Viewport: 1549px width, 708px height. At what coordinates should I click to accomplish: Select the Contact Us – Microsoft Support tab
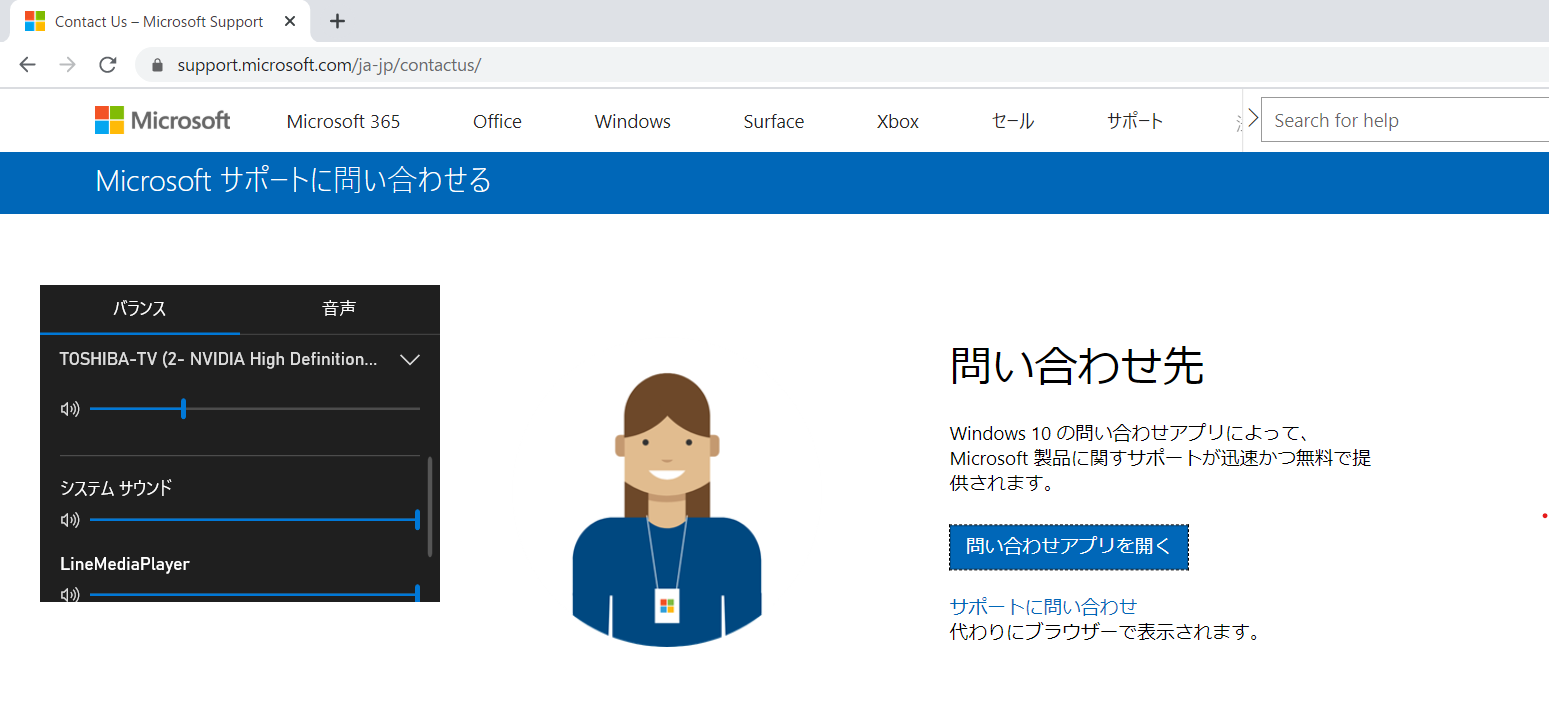tap(160, 21)
